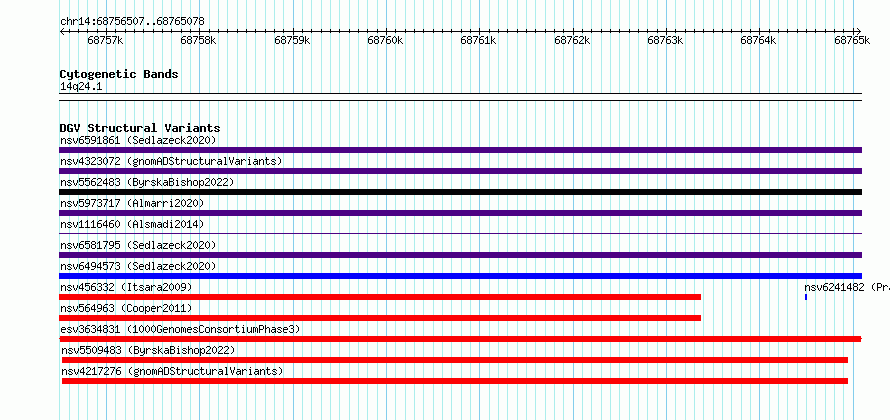Click the bright blue bar of nsv6494573
The width and height of the screenshot is (890, 420).
[x=460, y=276]
